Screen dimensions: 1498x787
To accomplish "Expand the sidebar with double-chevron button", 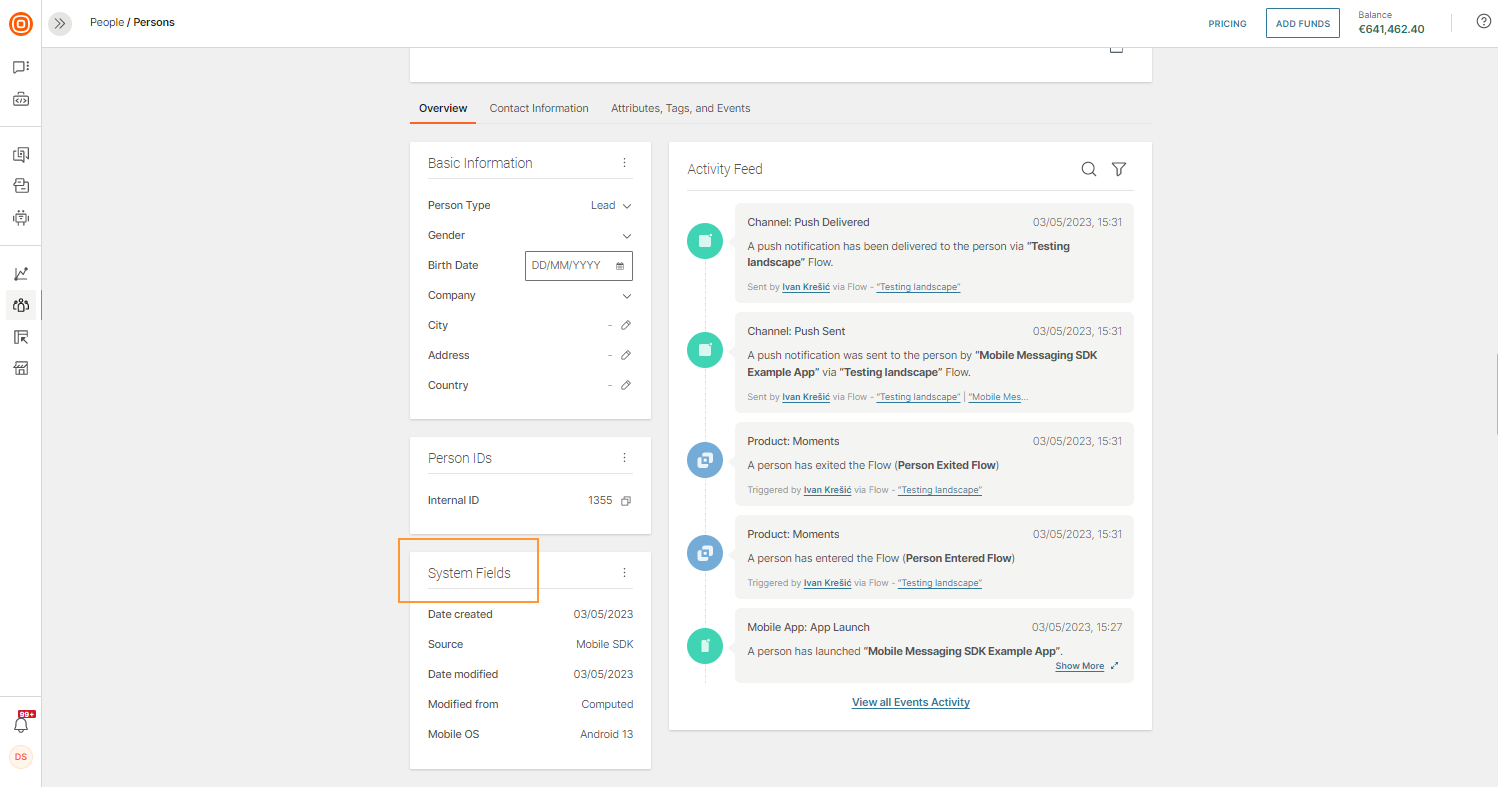I will pos(60,23).
